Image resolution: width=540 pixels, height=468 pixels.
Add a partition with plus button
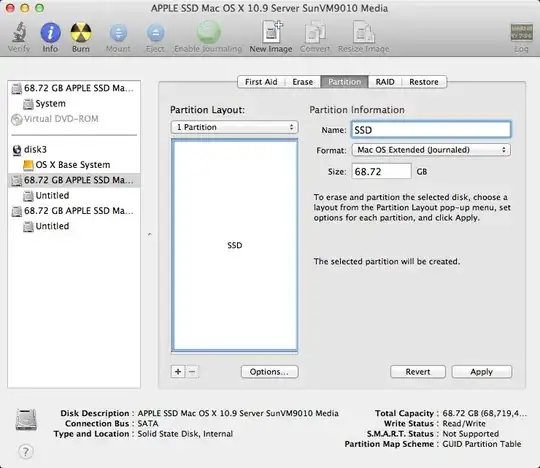[178, 372]
